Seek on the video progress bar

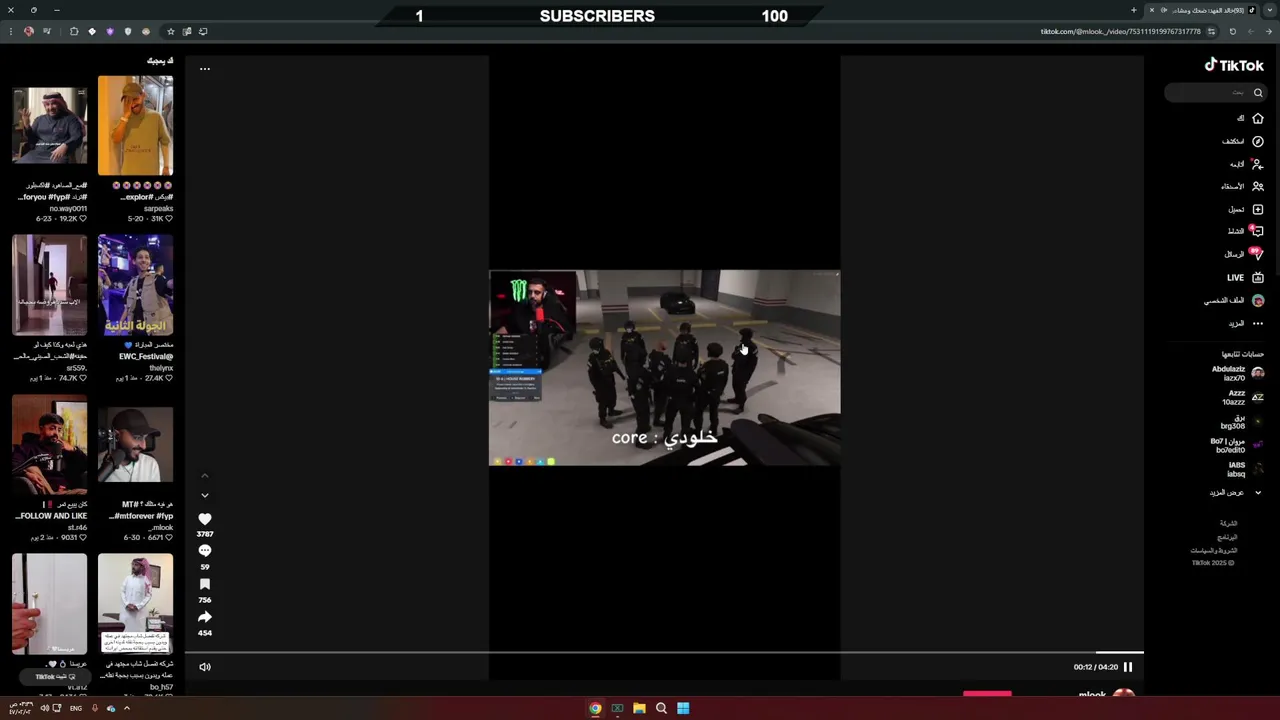click(x=664, y=652)
